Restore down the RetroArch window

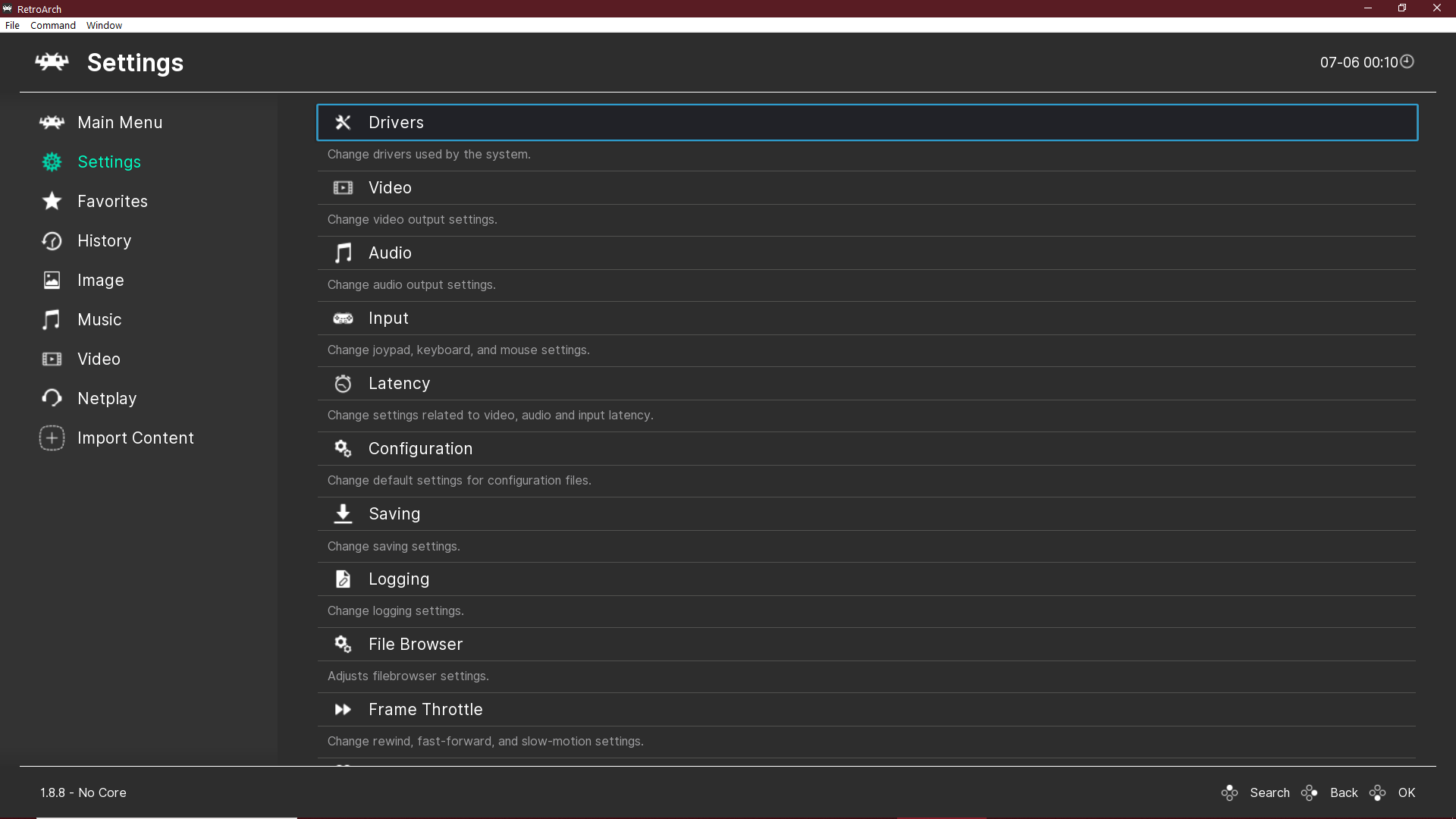coord(1402,8)
